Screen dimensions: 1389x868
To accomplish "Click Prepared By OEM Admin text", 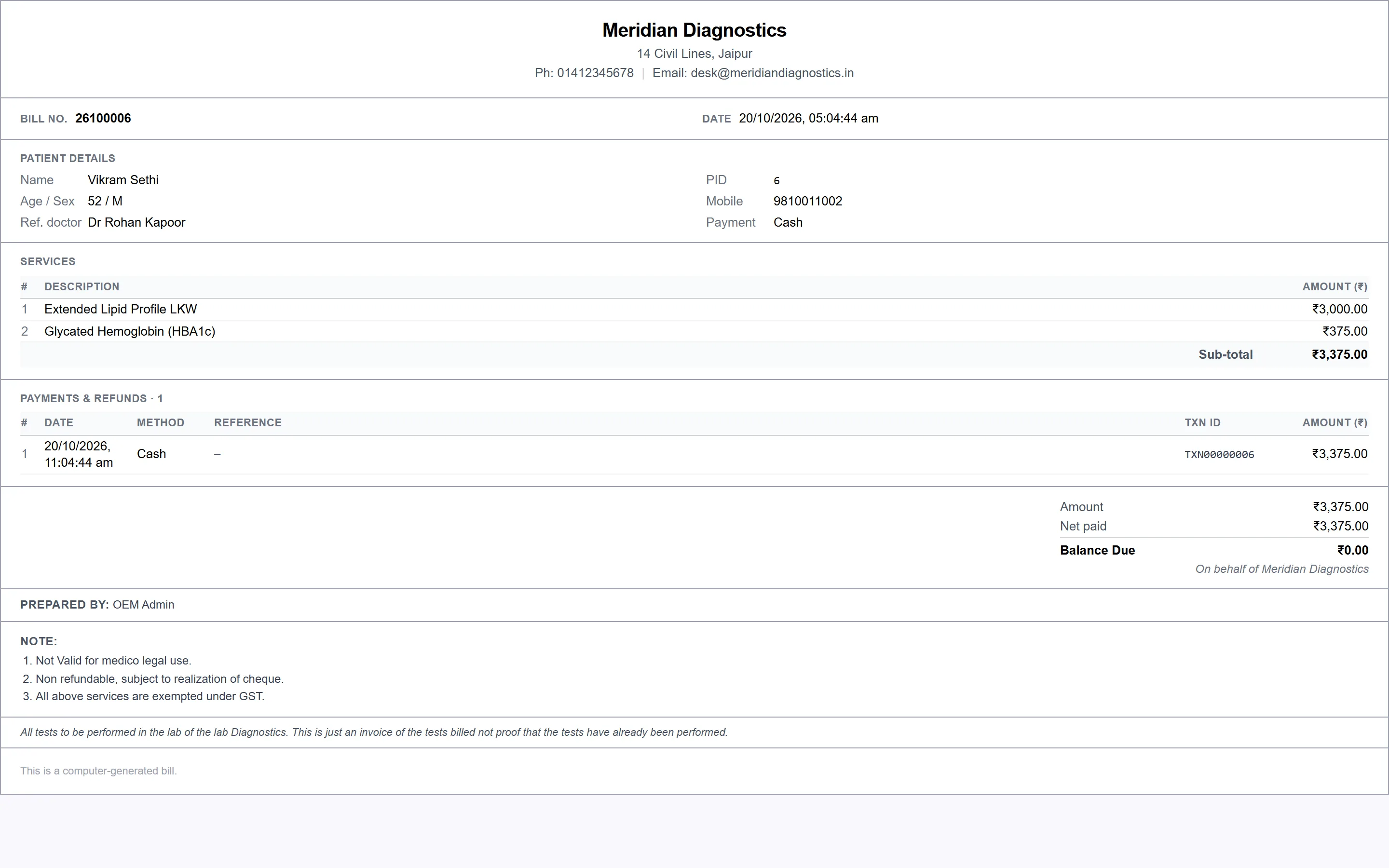I will (97, 605).
